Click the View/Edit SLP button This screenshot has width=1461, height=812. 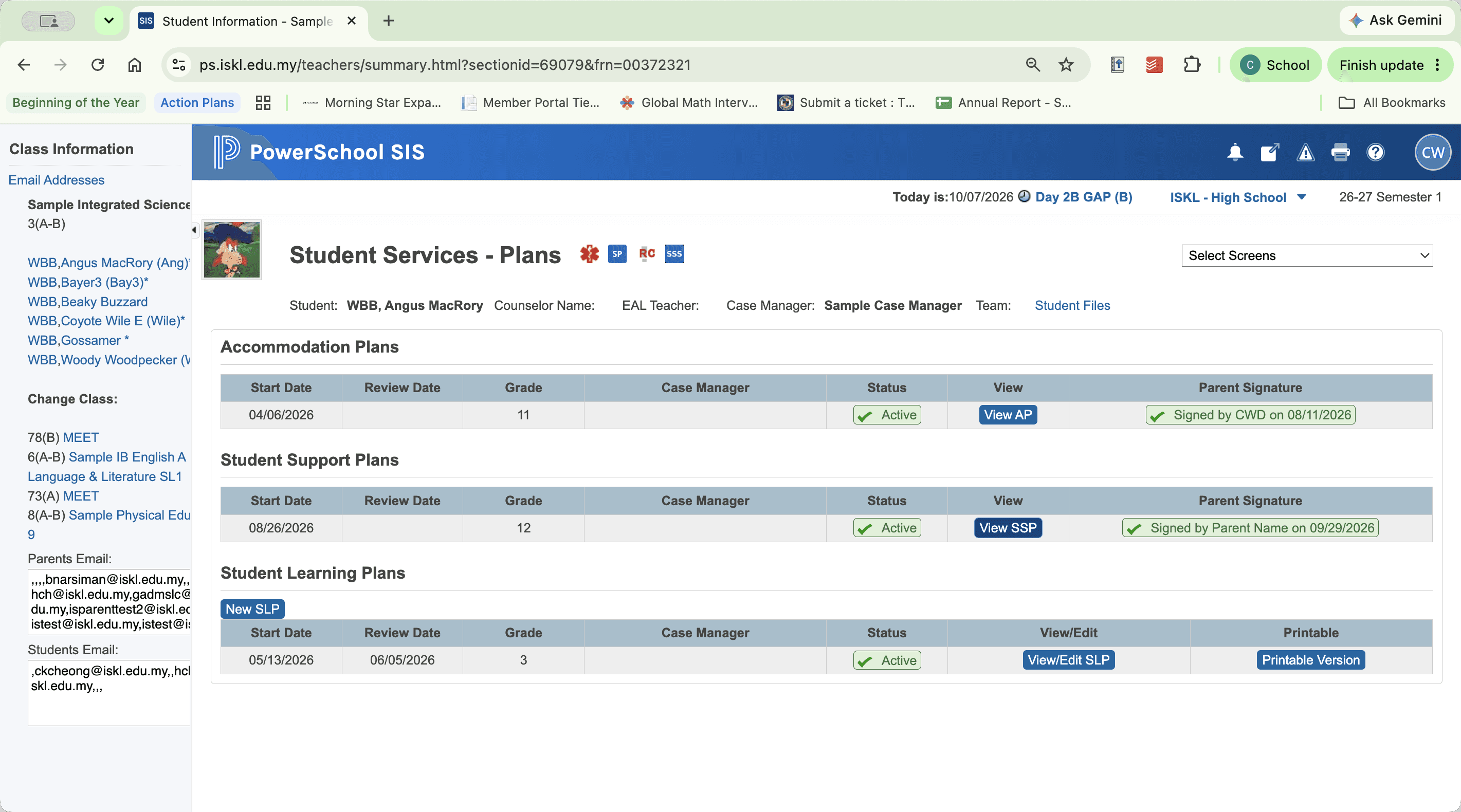[1069, 659]
